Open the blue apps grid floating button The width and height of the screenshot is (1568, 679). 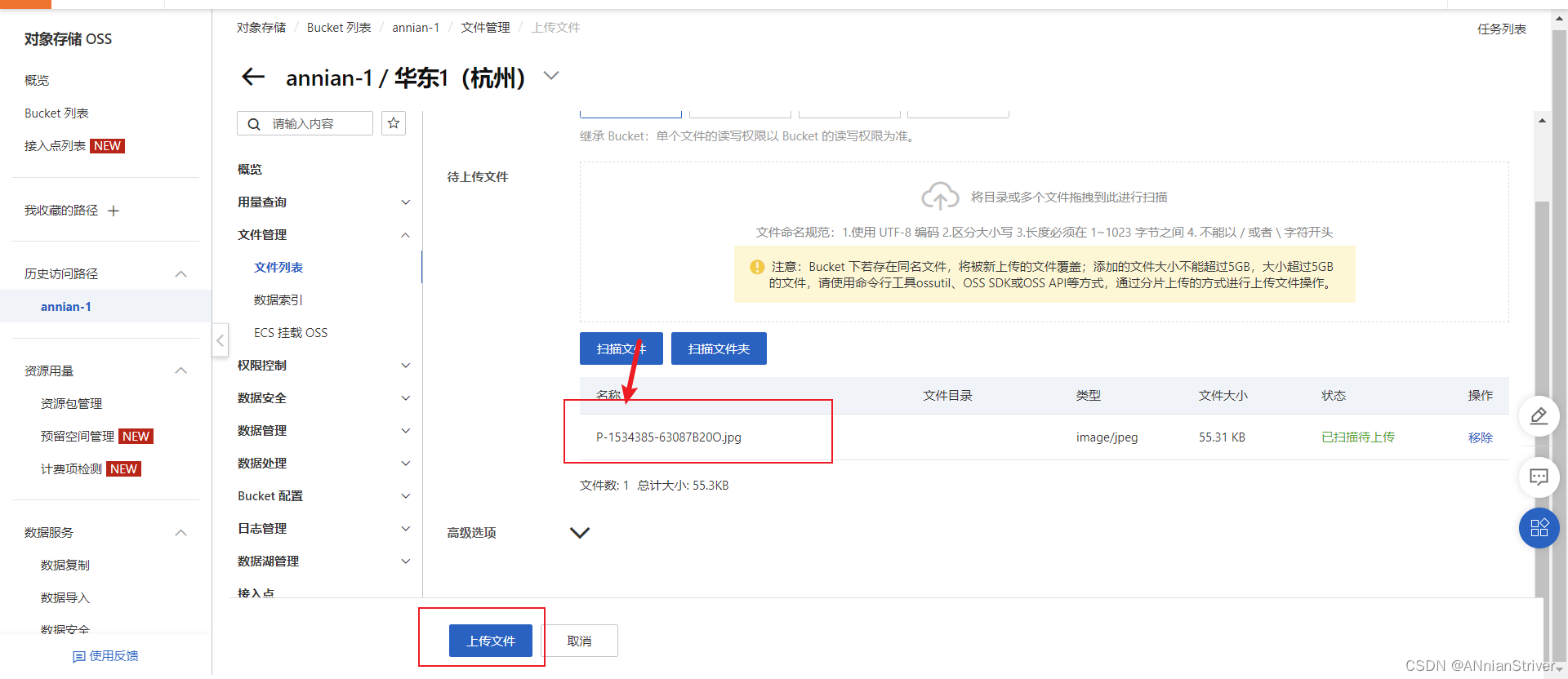coord(1539,528)
